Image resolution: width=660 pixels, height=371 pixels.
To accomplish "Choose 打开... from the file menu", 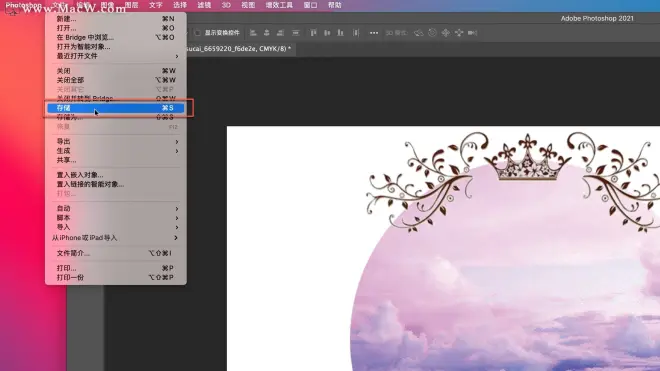I will click(116, 28).
